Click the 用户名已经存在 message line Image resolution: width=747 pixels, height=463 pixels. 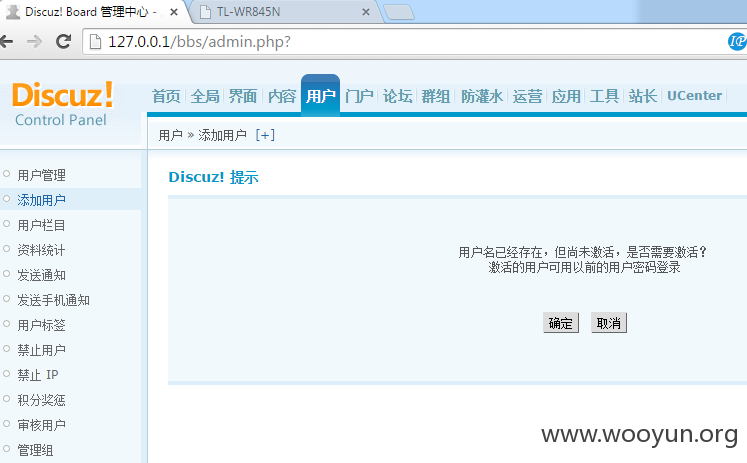click(583, 252)
